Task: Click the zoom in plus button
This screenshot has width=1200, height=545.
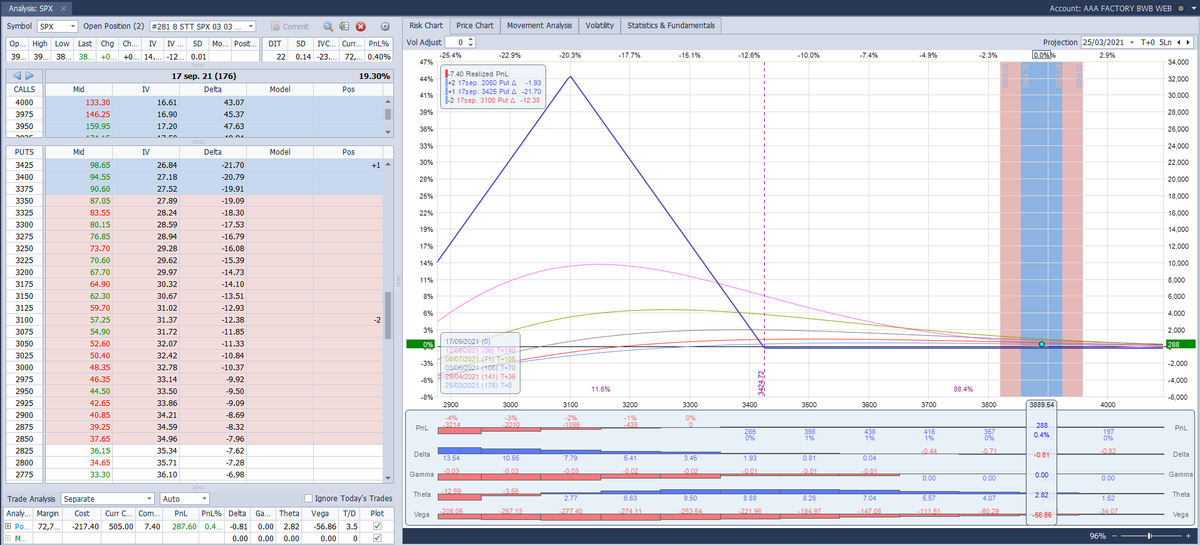Action: (x=1189, y=536)
